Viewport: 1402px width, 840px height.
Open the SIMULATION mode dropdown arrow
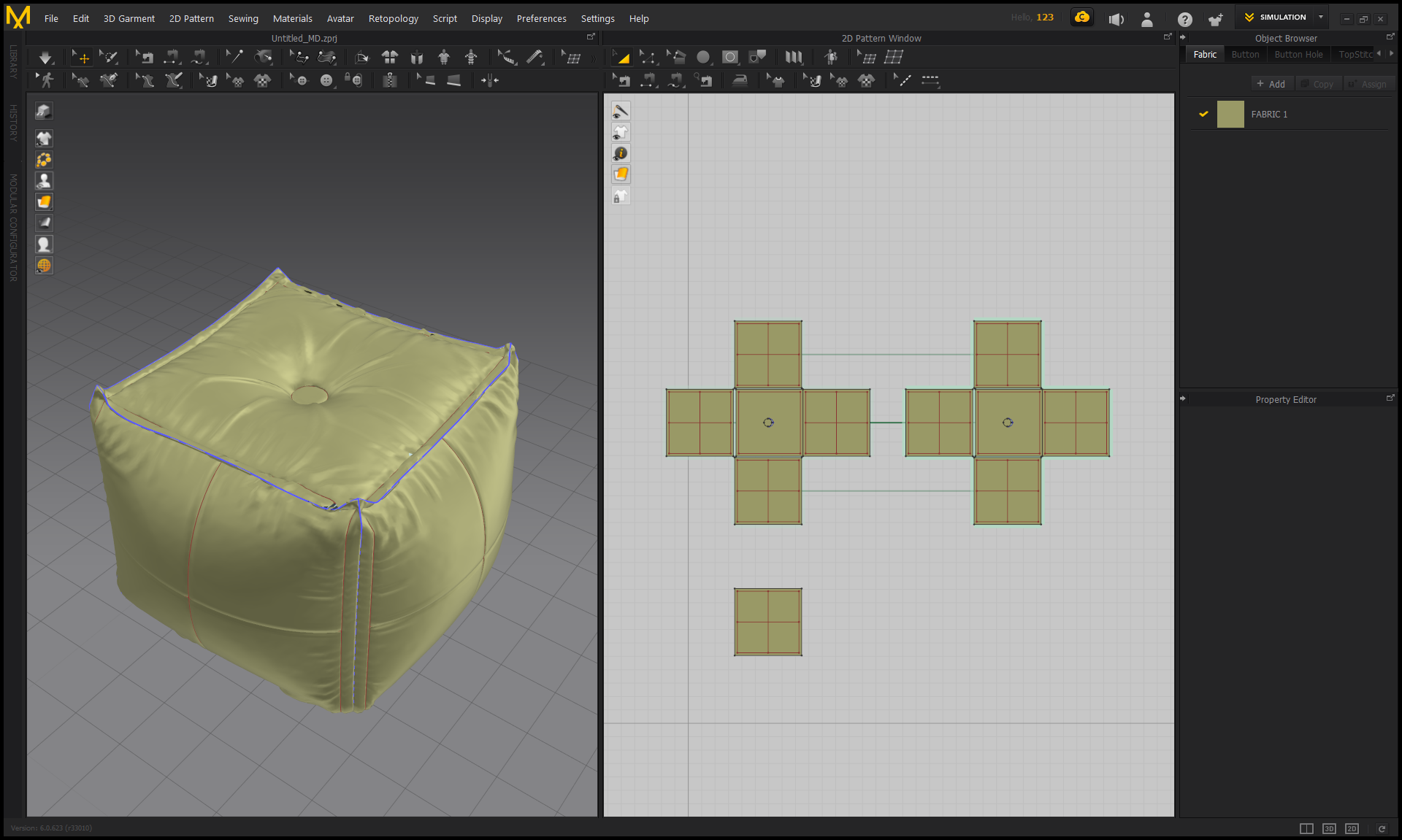[x=1321, y=17]
